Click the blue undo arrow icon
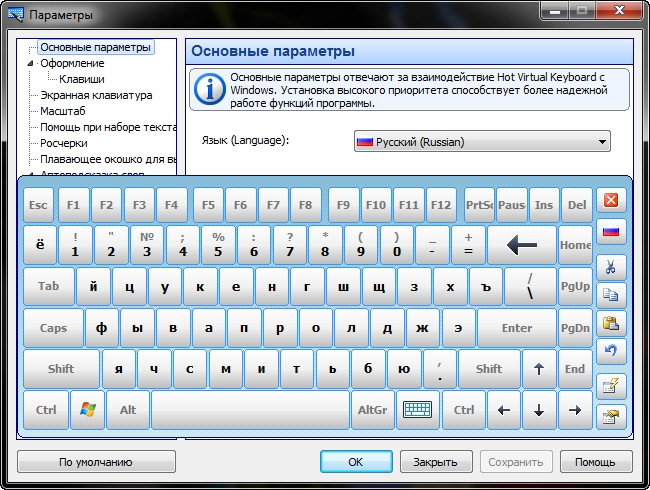 [611, 352]
